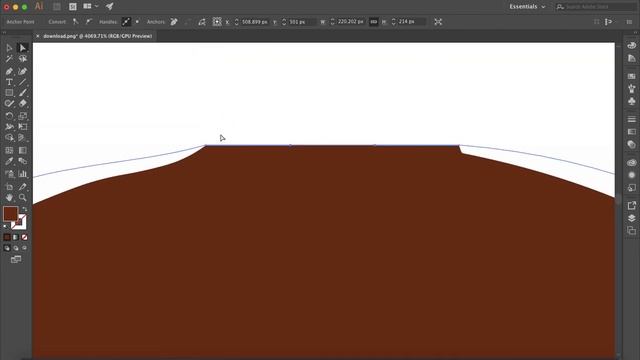Viewport: 640px width, 360px height.
Task: Toggle constrain width and height proportions
Action: coord(373,22)
